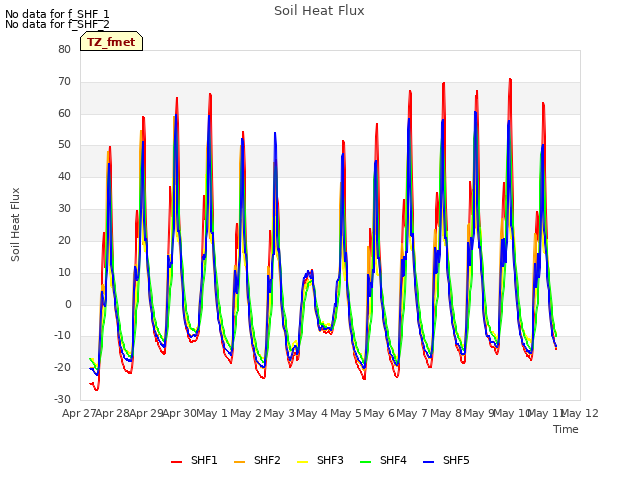
Task: Click the 80 y-axis tick label
Action: pyautogui.click(x=64, y=49)
